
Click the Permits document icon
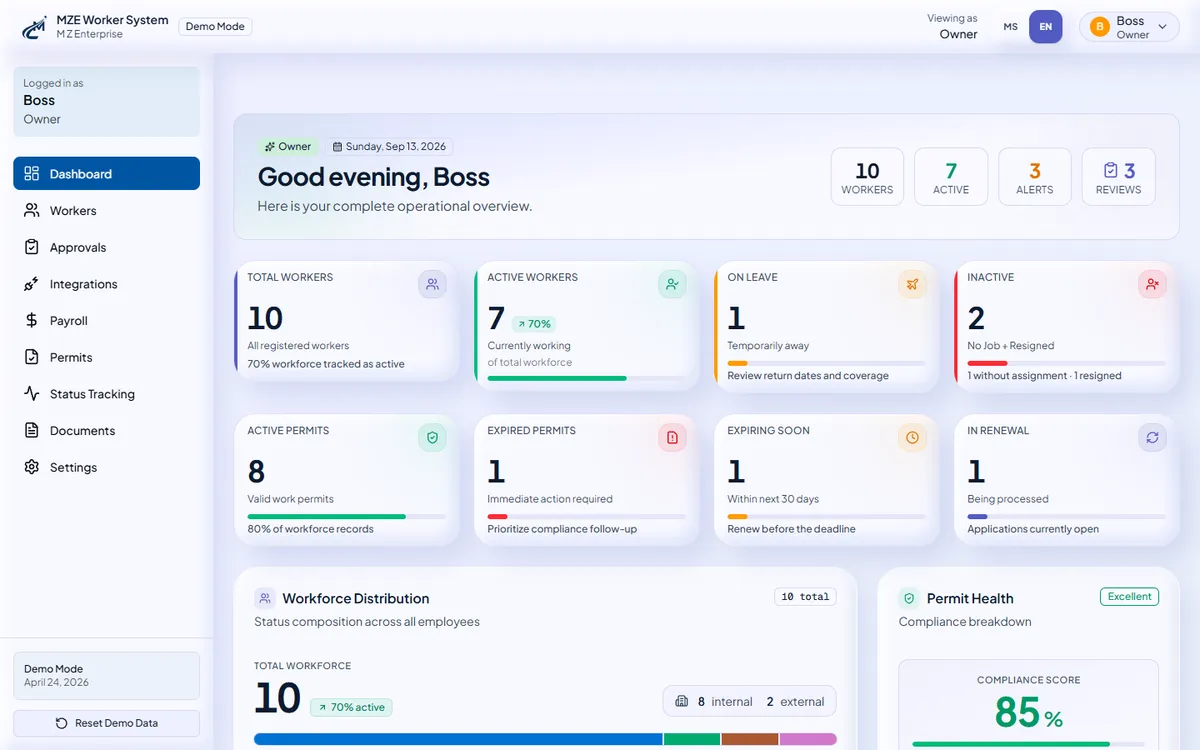[32, 357]
